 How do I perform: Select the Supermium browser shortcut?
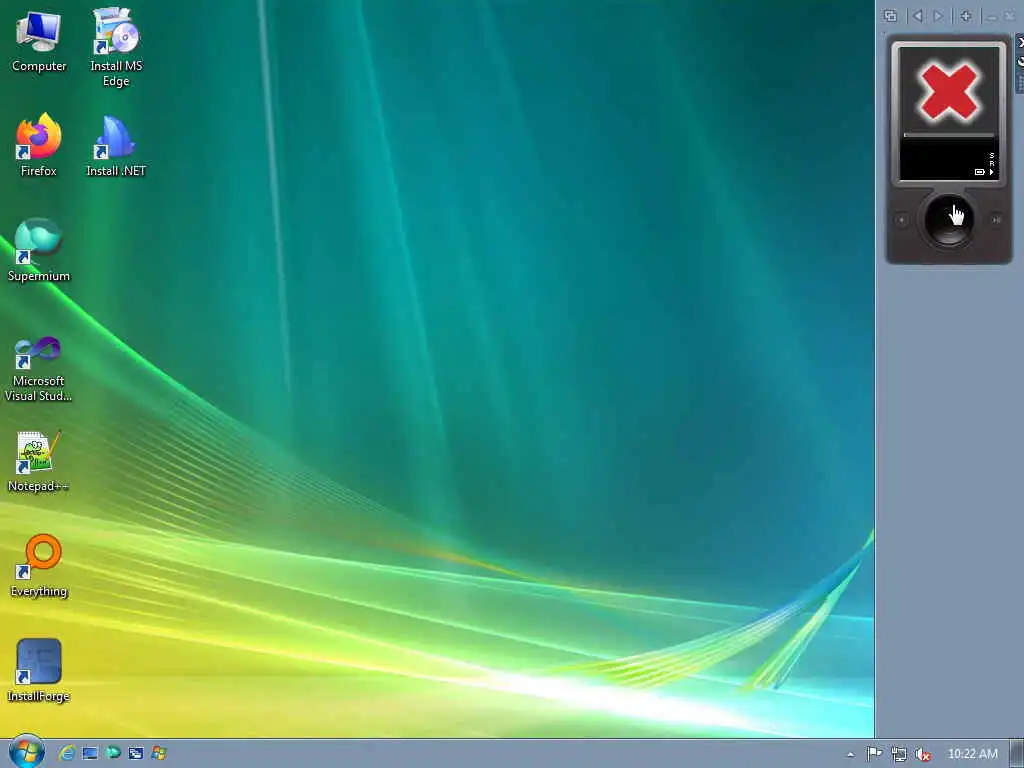39,250
